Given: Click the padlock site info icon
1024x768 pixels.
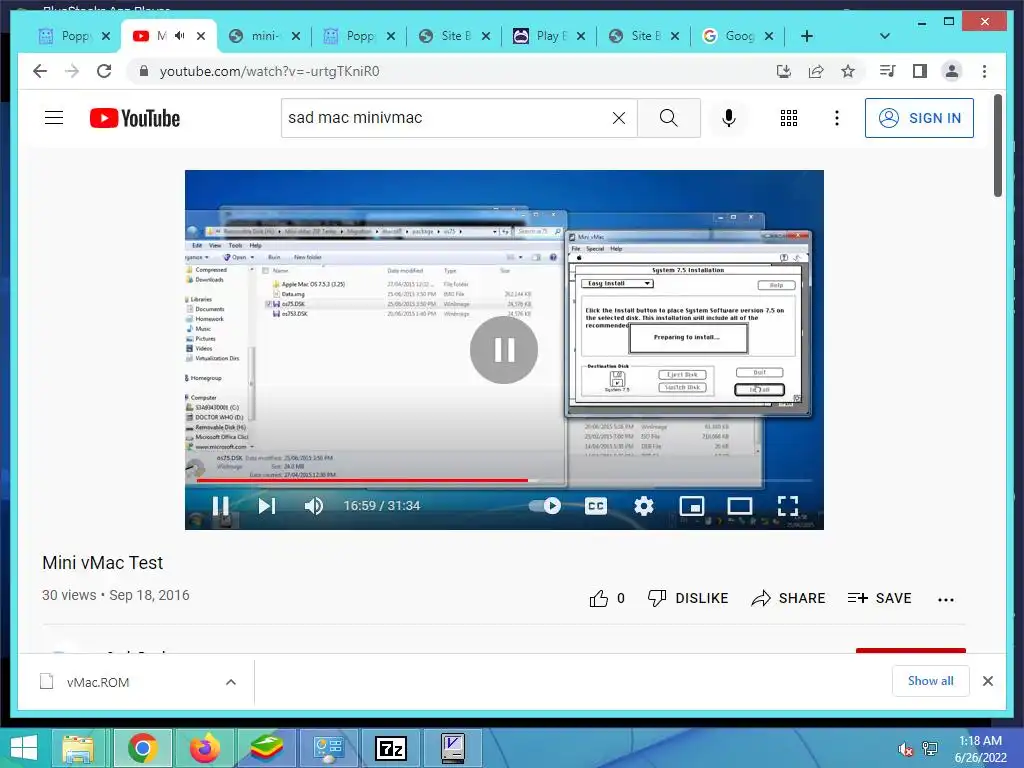Looking at the screenshot, I should (x=144, y=71).
